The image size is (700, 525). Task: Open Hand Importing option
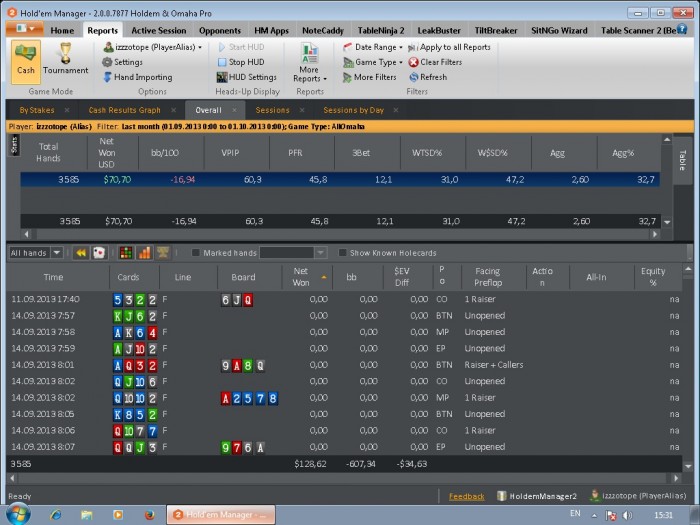(138, 77)
